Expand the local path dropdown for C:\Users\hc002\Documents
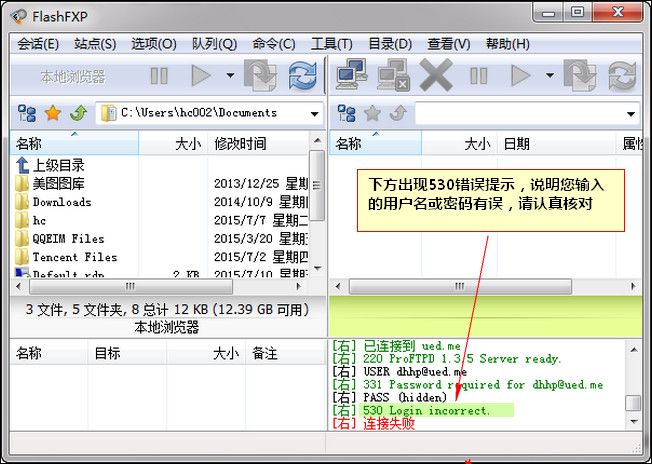 pos(312,113)
